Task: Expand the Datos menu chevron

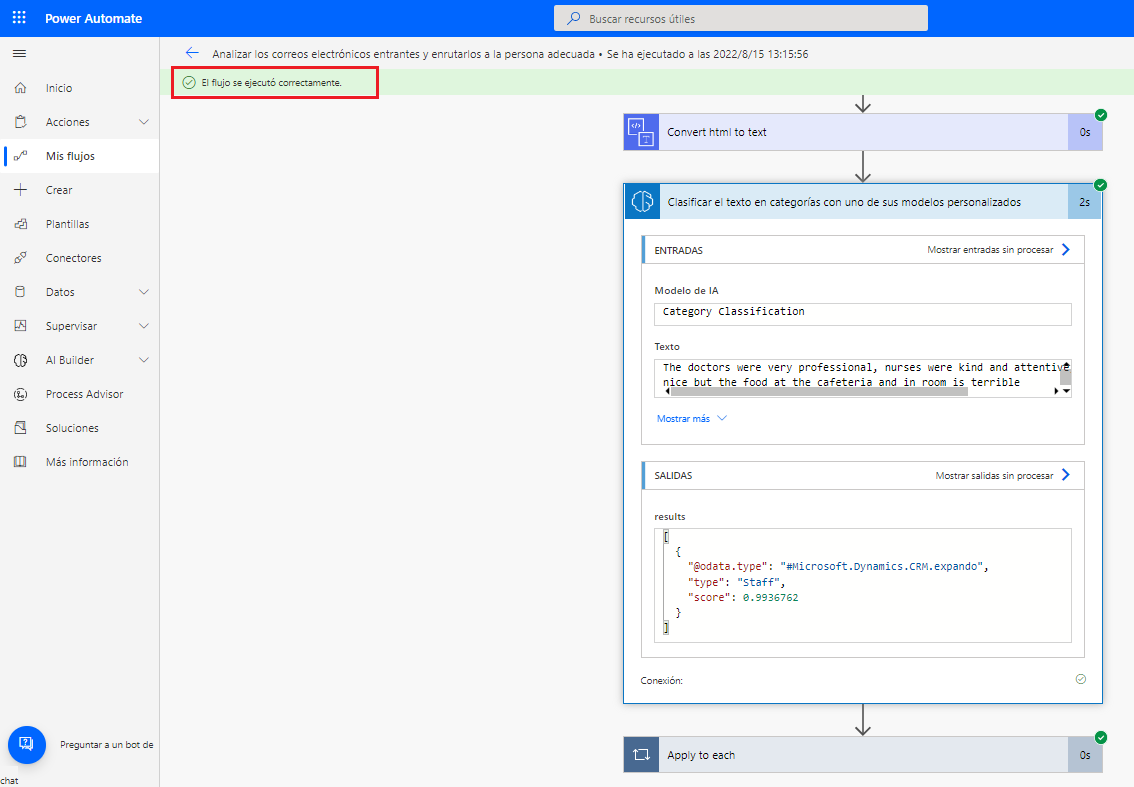Action: (x=144, y=292)
